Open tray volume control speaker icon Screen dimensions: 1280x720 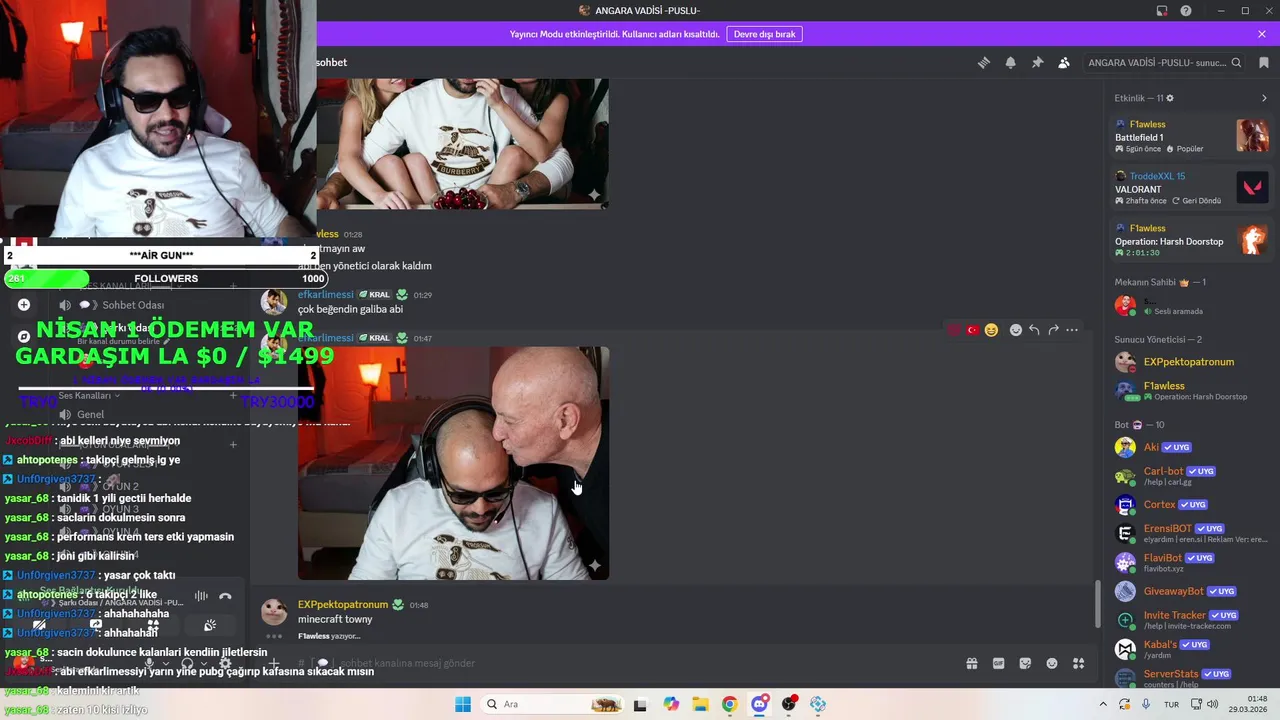pos(1212,704)
